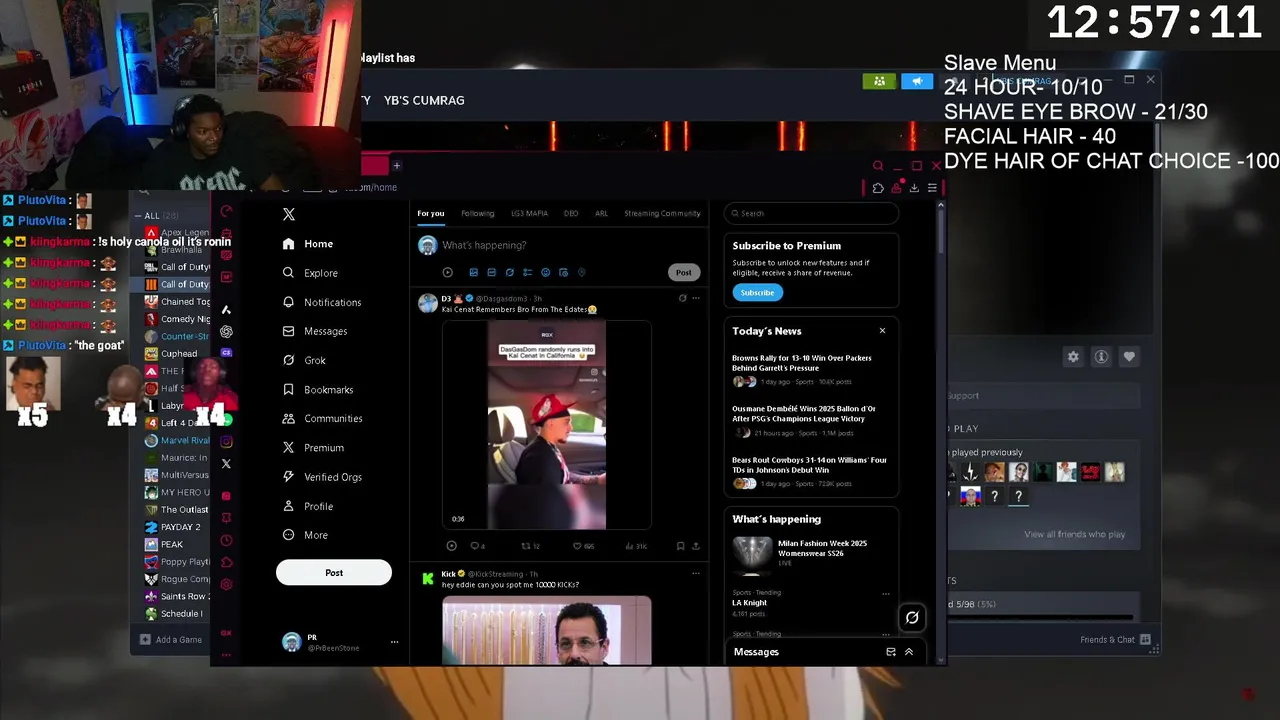The width and height of the screenshot is (1280, 720).
Task: Click the emoji icon in post composer
Action: coord(545,272)
